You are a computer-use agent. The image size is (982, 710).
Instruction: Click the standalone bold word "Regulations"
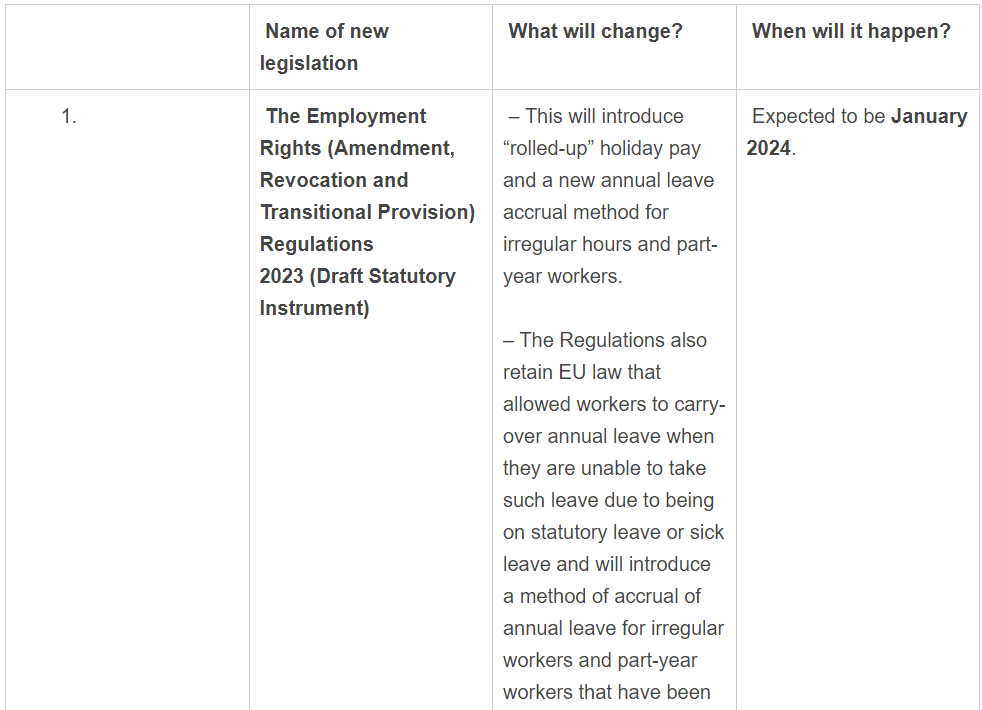pos(316,244)
